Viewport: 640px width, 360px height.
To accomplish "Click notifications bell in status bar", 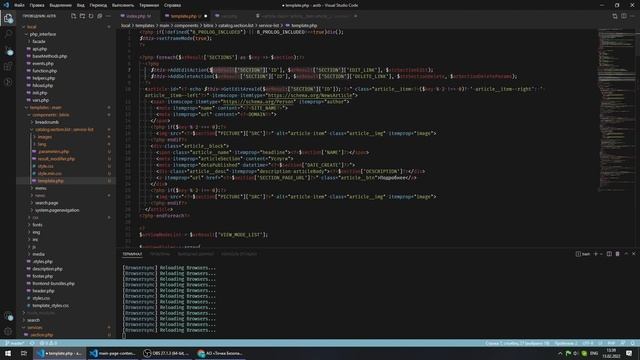I will tap(632, 343).
